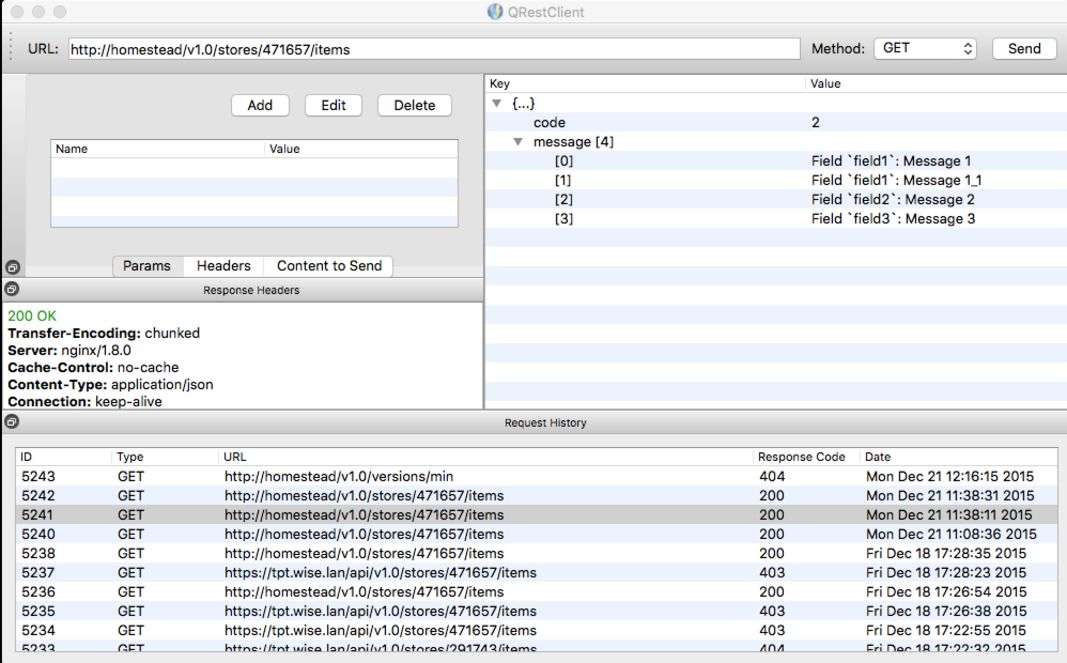Click the Edit parameter button

click(x=333, y=105)
